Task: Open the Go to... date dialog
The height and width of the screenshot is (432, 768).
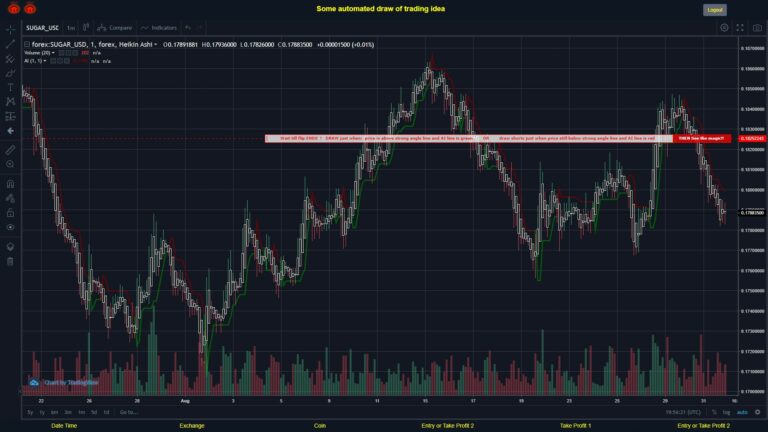Action: click(x=128, y=412)
